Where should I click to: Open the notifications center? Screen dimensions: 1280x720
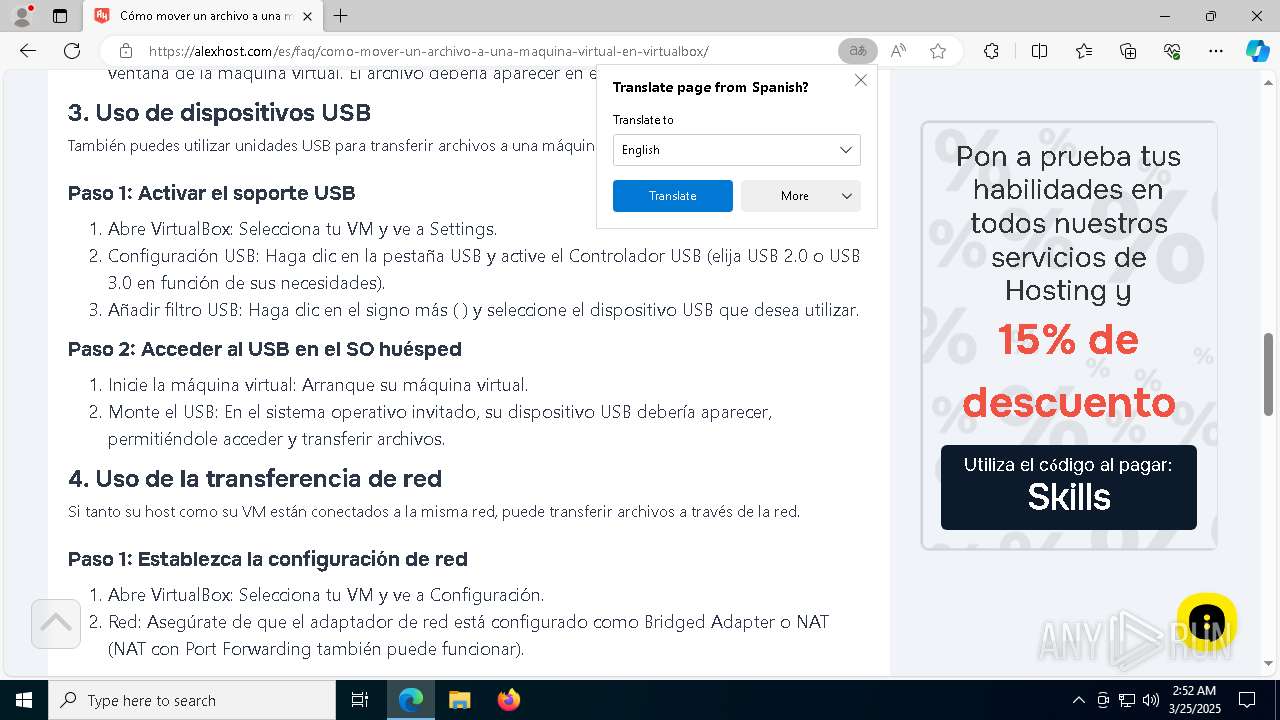[x=1247, y=700]
